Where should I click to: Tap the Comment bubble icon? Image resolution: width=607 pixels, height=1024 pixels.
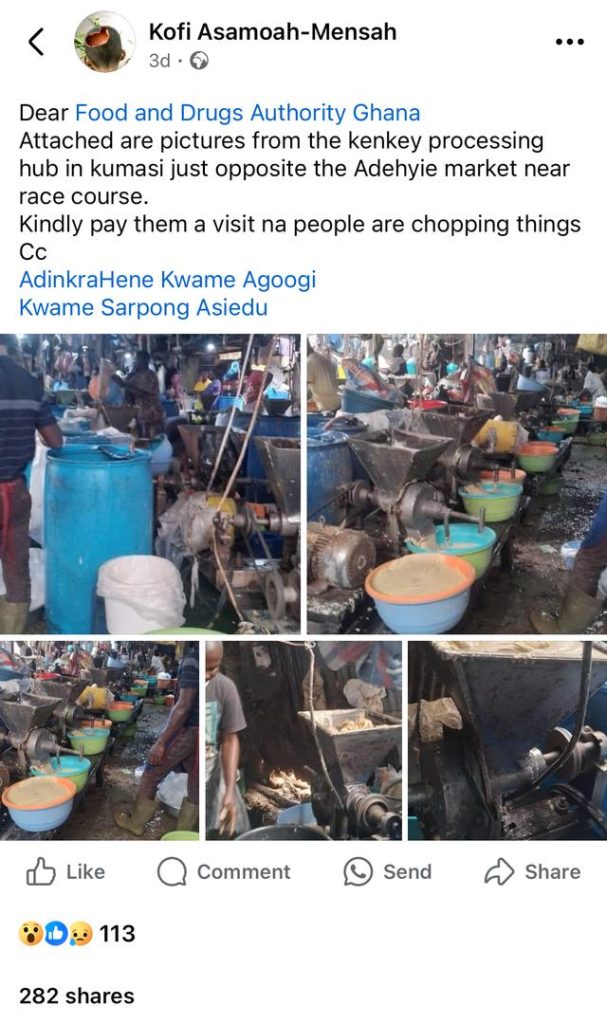click(x=172, y=871)
